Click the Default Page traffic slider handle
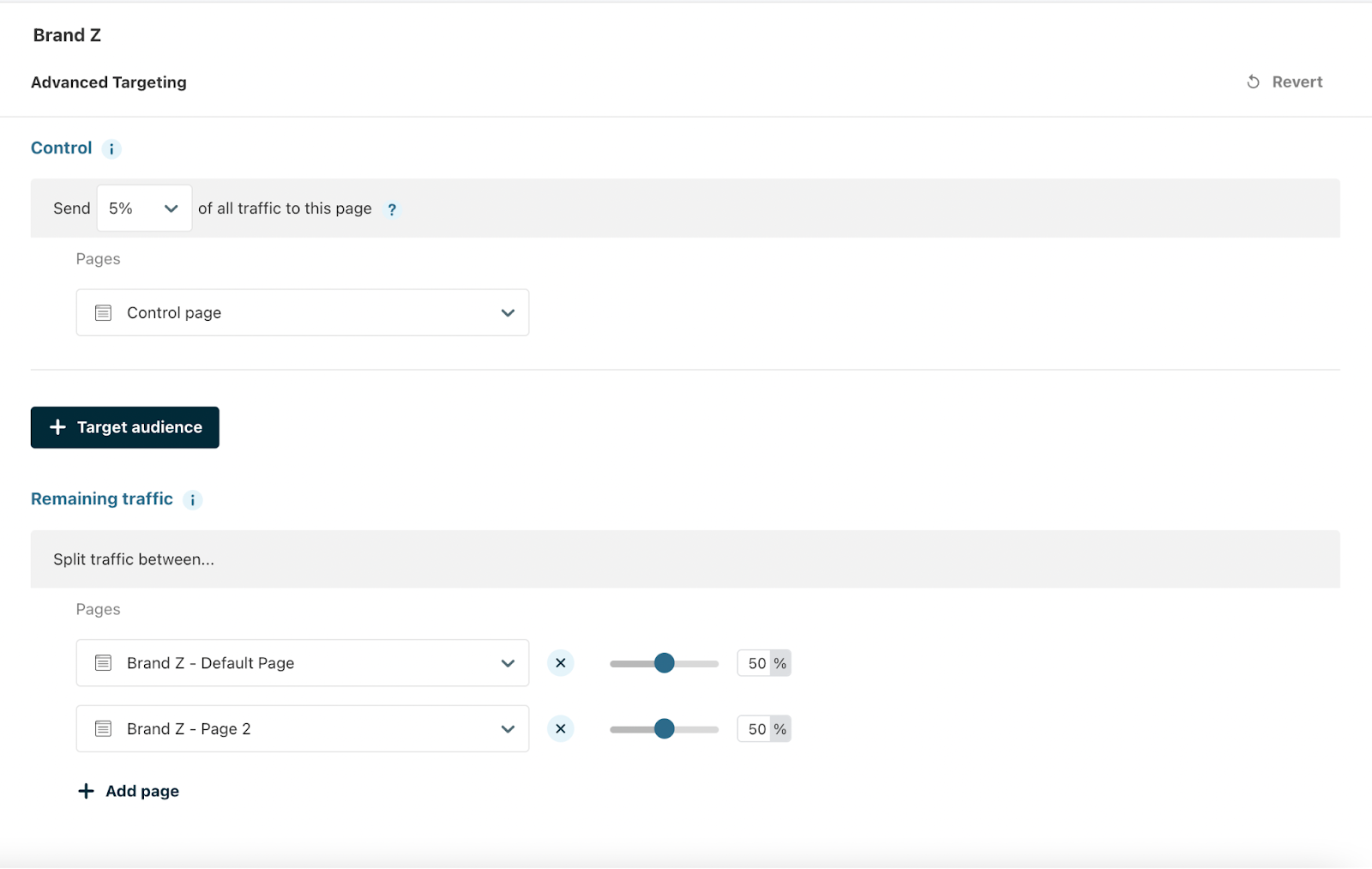This screenshot has height=869, width=1372. tap(664, 663)
